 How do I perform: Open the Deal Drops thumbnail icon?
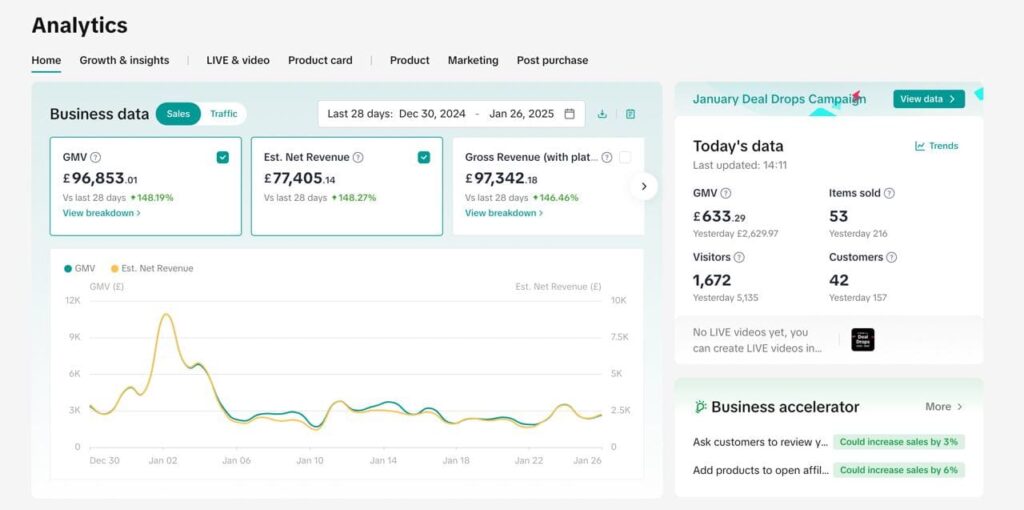(862, 340)
